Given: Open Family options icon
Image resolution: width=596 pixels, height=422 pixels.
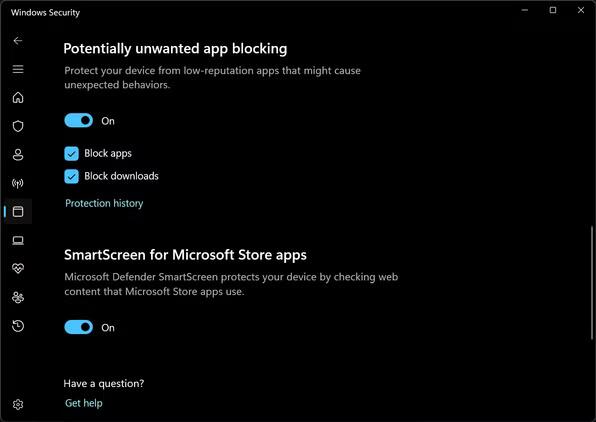Looking at the screenshot, I should (18, 297).
